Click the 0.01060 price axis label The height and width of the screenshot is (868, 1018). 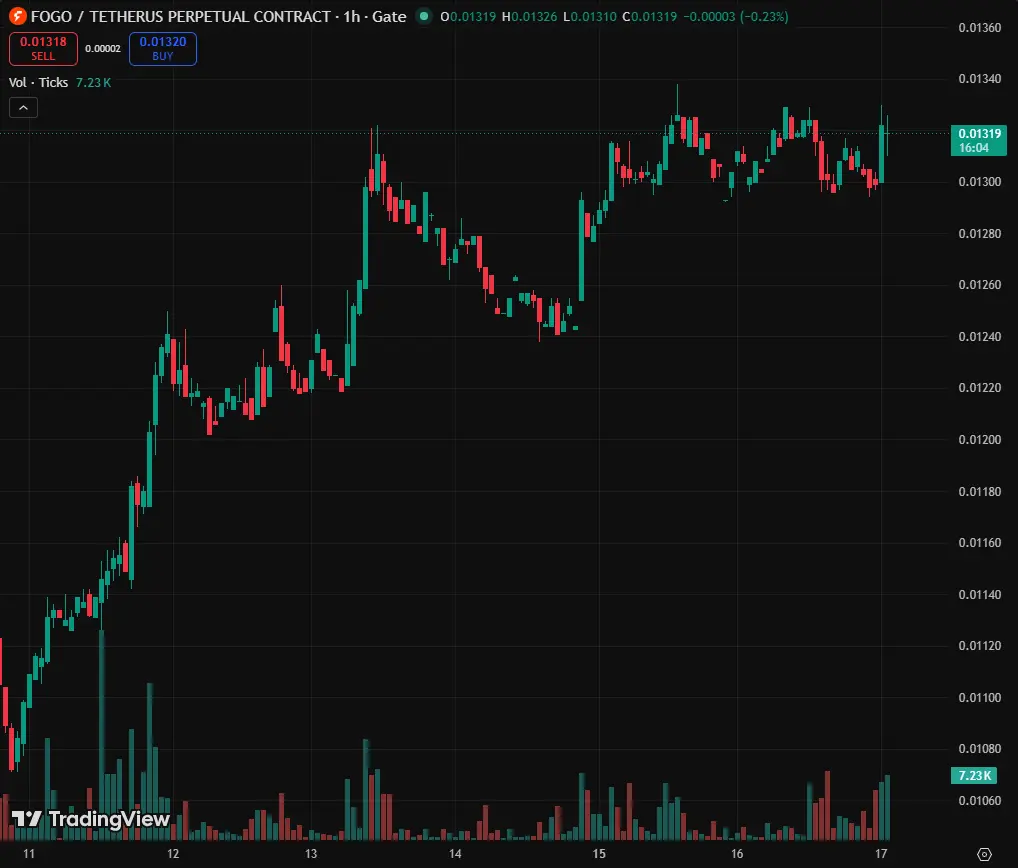tap(980, 800)
